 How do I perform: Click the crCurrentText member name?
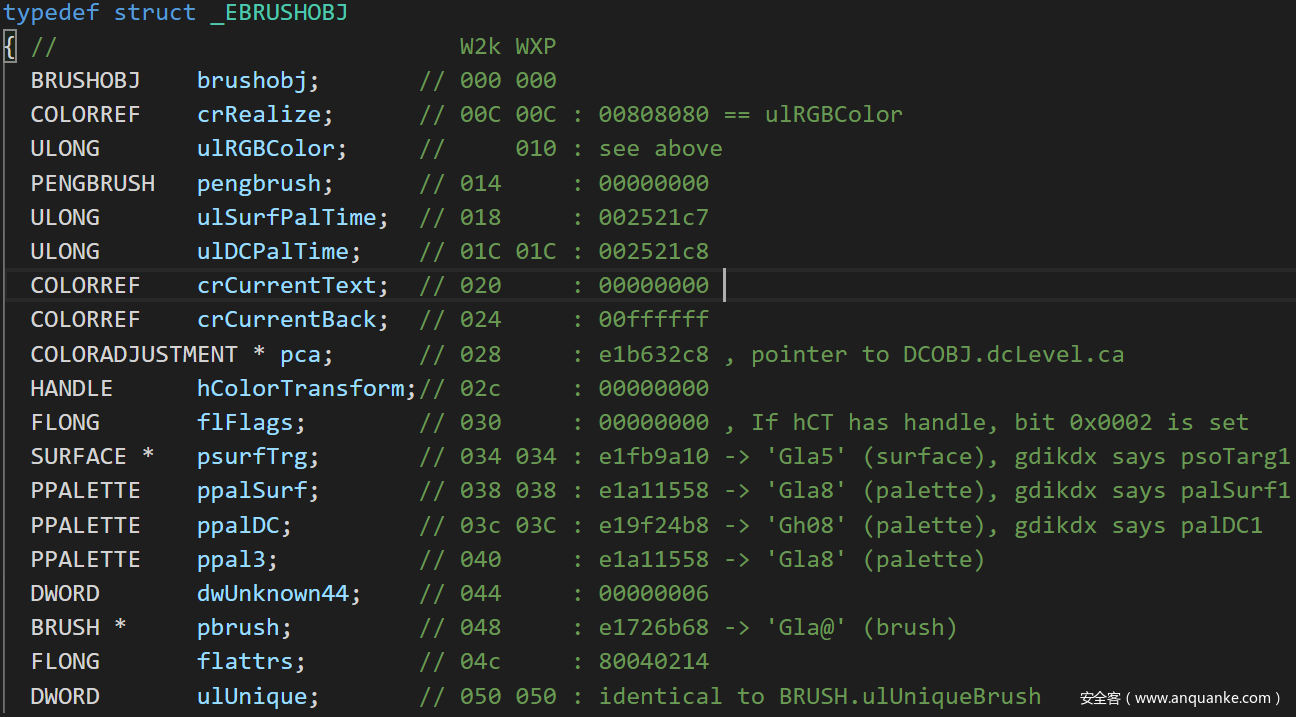tap(286, 285)
